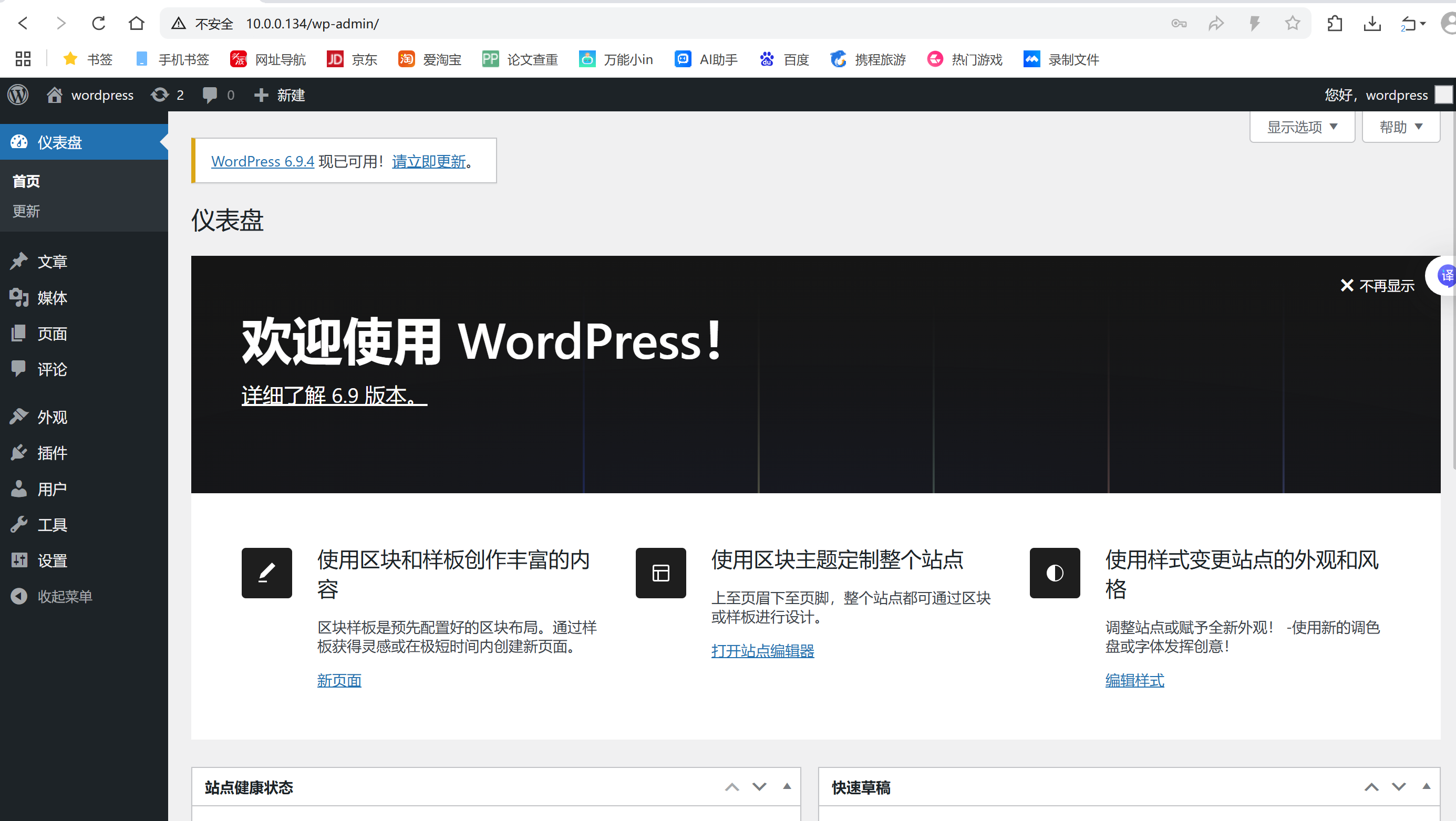Image resolution: width=1456 pixels, height=821 pixels.
Task: Open the 文章 posts menu
Action: 84,262
